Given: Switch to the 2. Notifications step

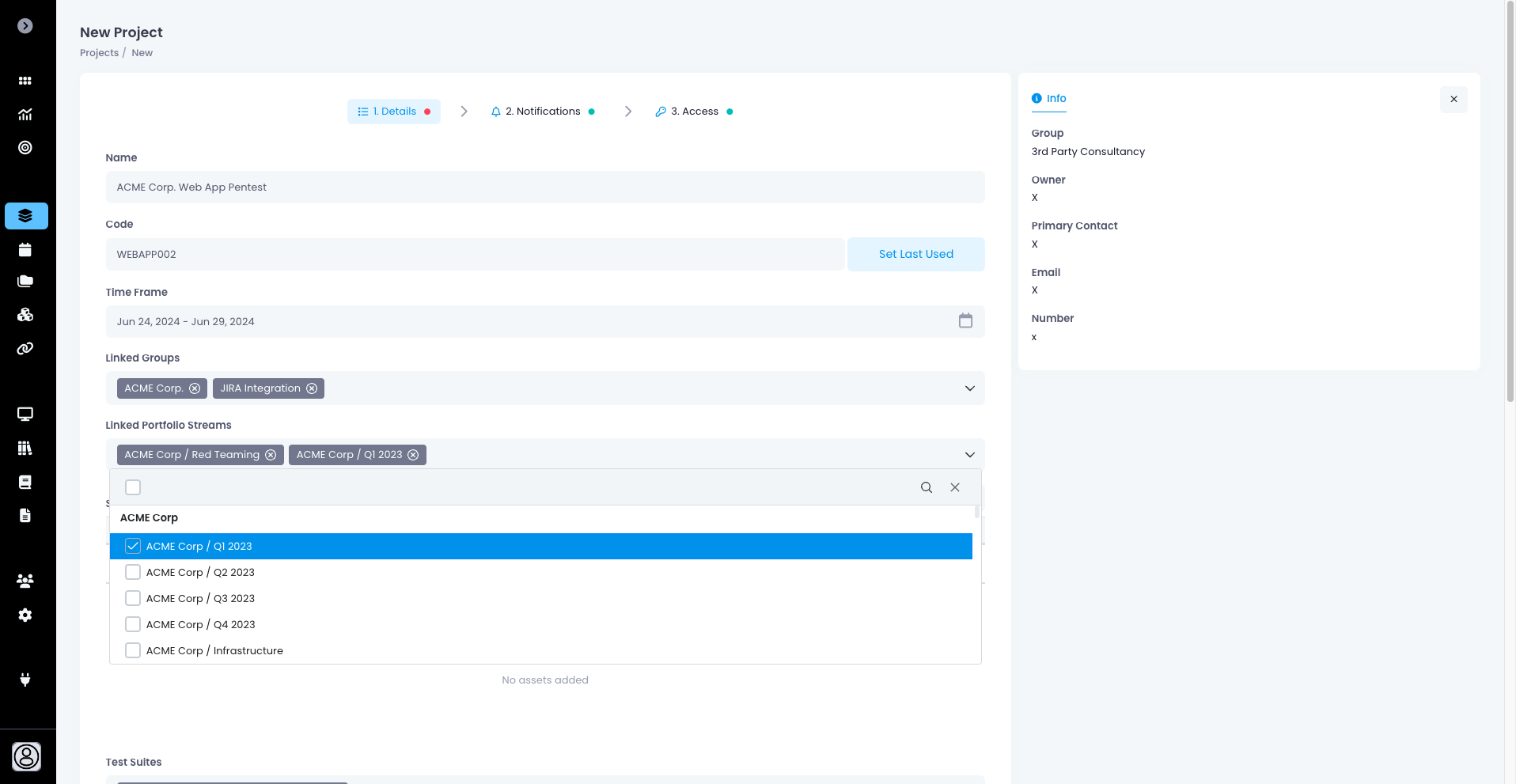Looking at the screenshot, I should click(543, 112).
